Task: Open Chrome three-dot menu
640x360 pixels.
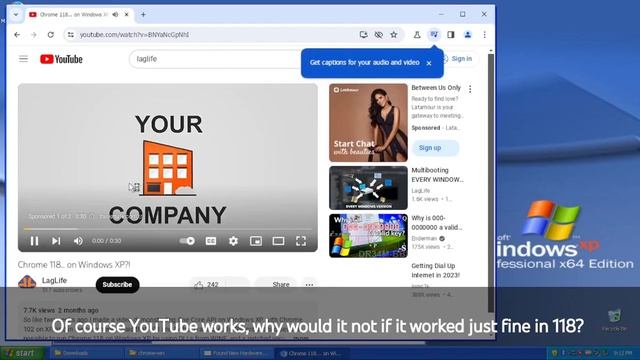Action: click(484, 35)
